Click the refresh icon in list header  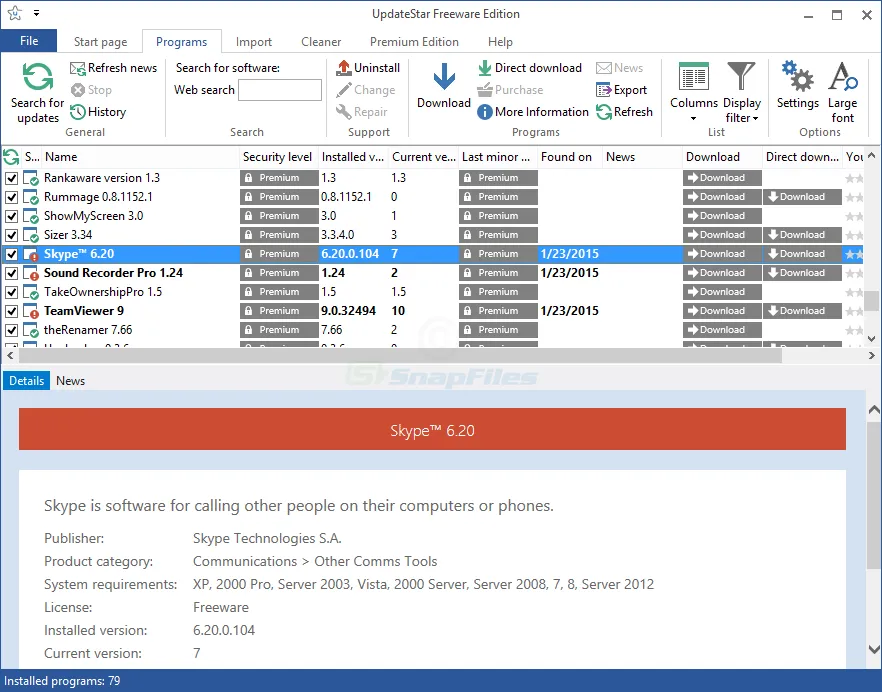[x=11, y=157]
